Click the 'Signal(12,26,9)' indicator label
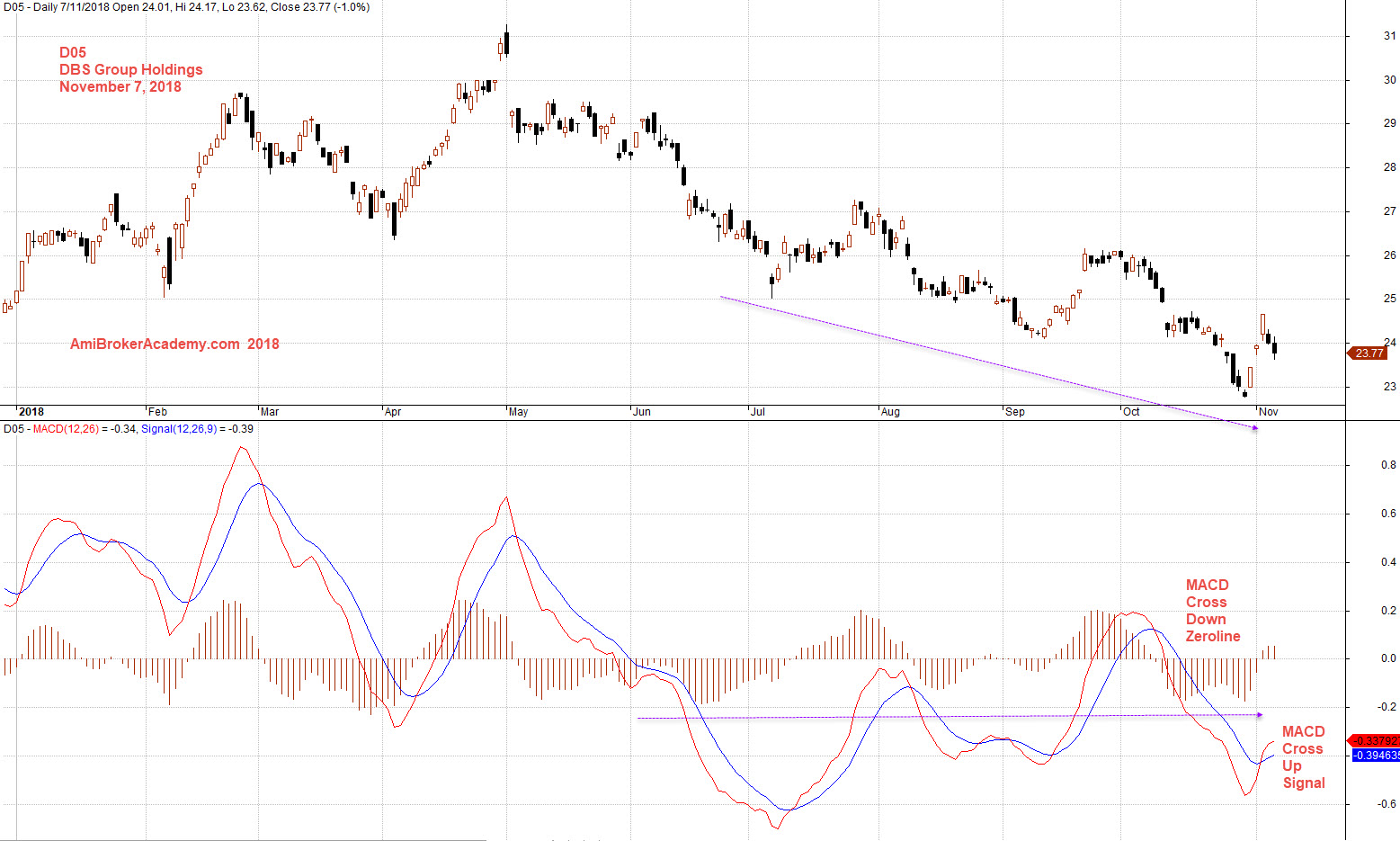Viewport: 1400px width, 841px height. [178, 429]
